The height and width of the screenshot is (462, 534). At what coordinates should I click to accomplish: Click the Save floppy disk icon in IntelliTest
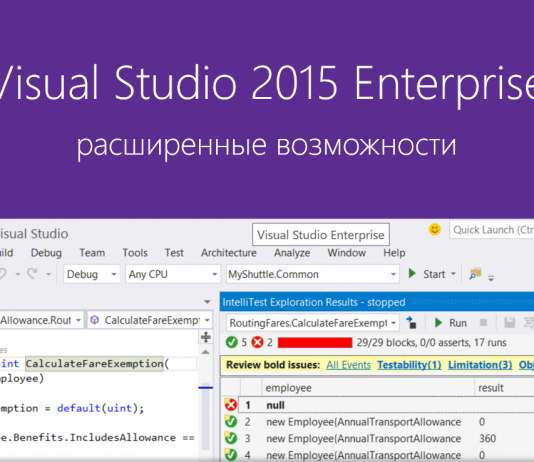pos(509,322)
